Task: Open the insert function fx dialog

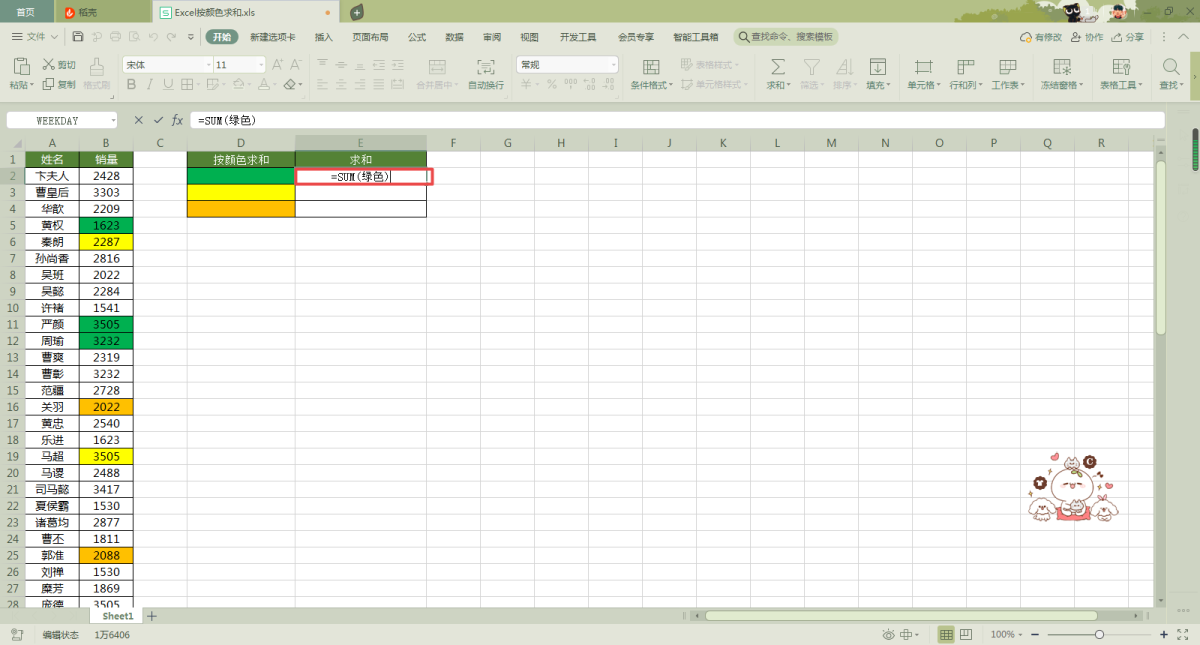Action: (177, 120)
